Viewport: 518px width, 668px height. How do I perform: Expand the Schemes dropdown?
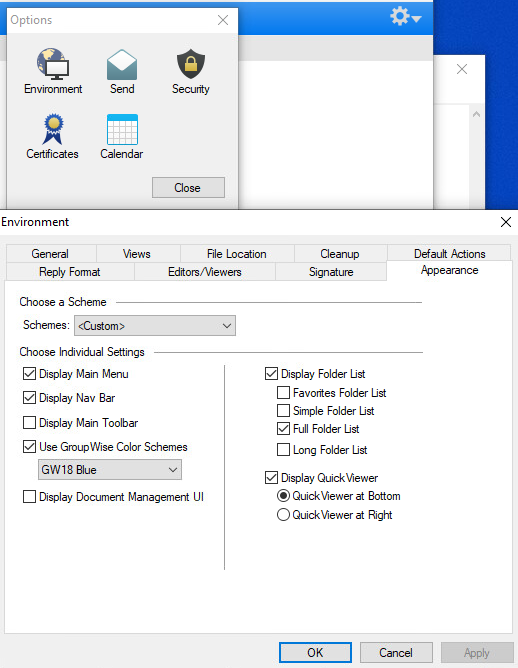pyautogui.click(x=155, y=325)
